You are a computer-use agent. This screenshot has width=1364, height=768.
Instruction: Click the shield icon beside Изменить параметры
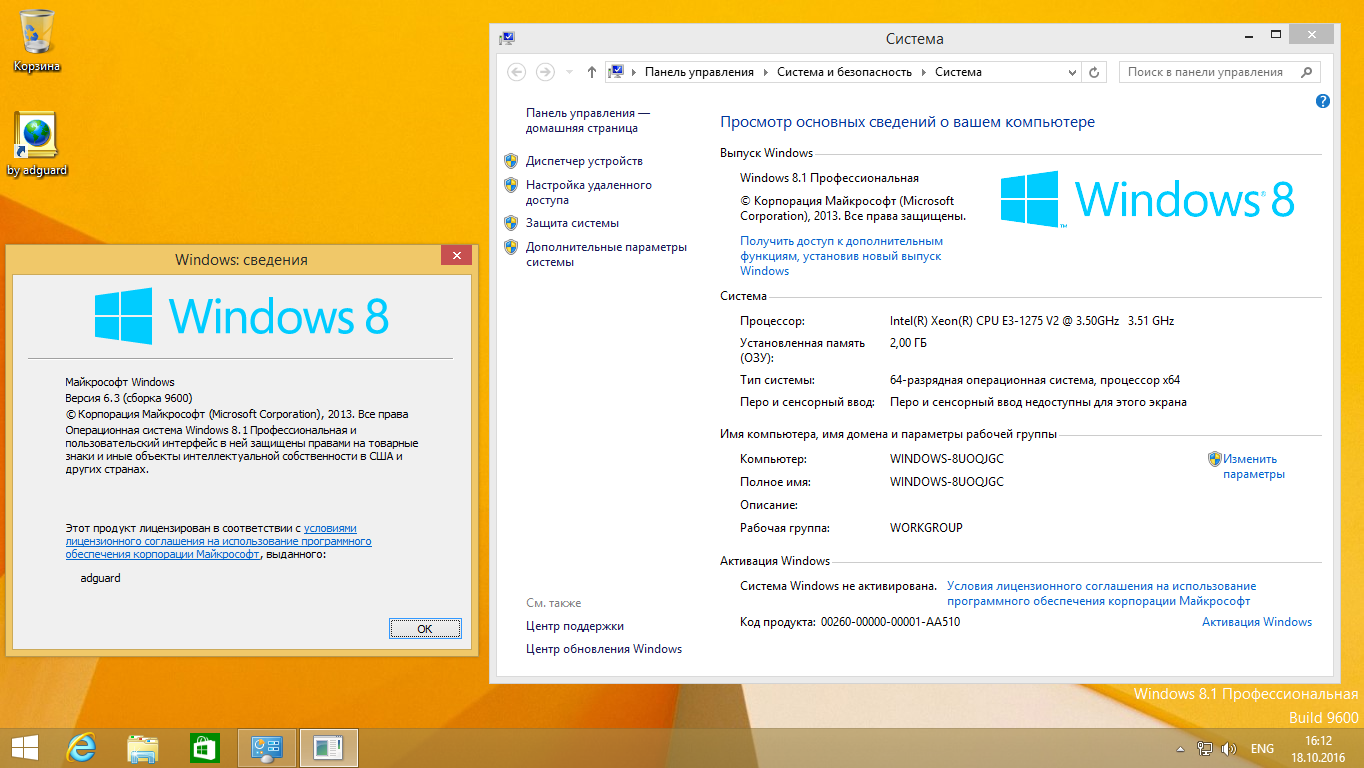click(x=1215, y=459)
